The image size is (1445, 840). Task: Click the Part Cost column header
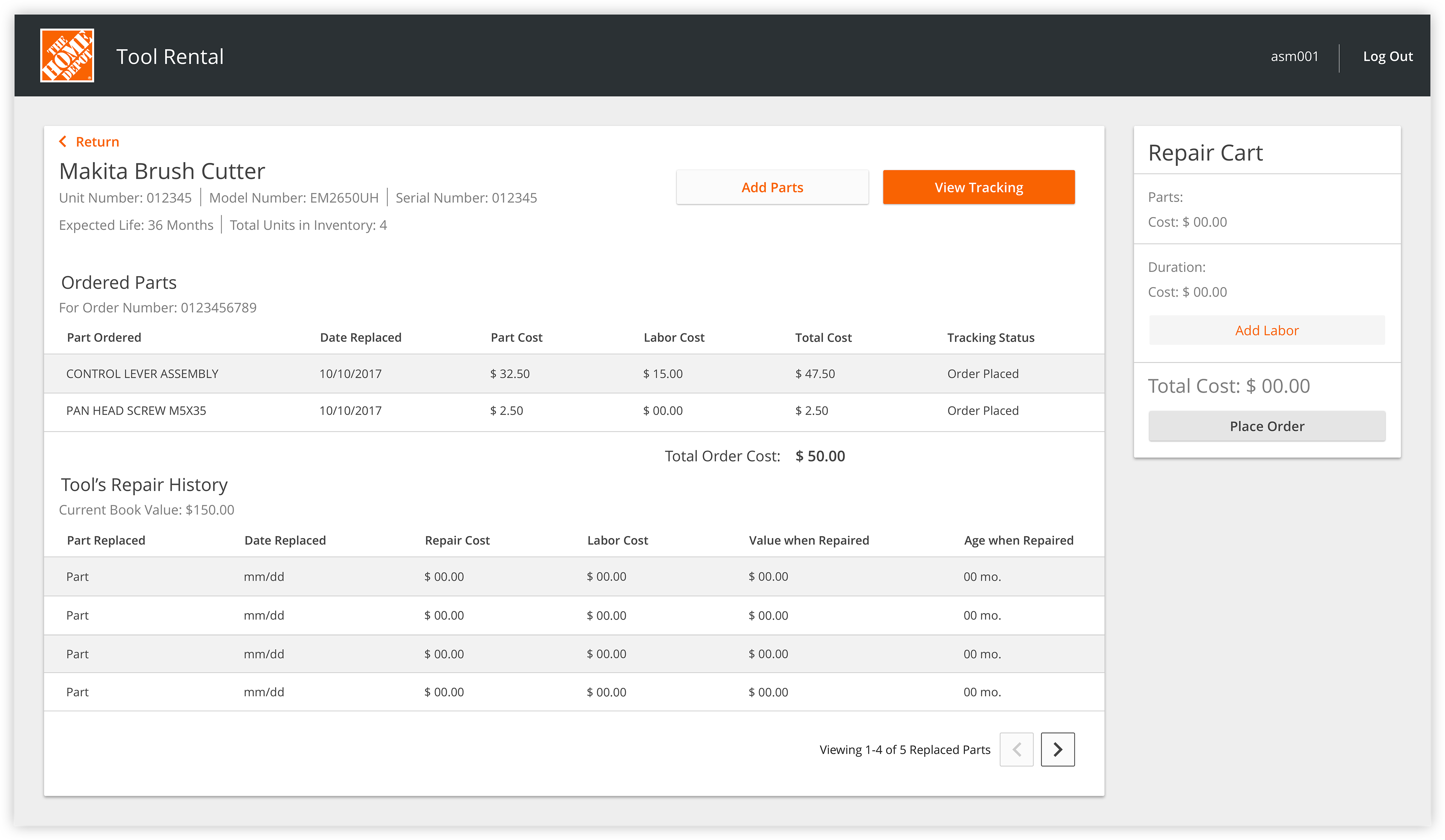pos(516,337)
